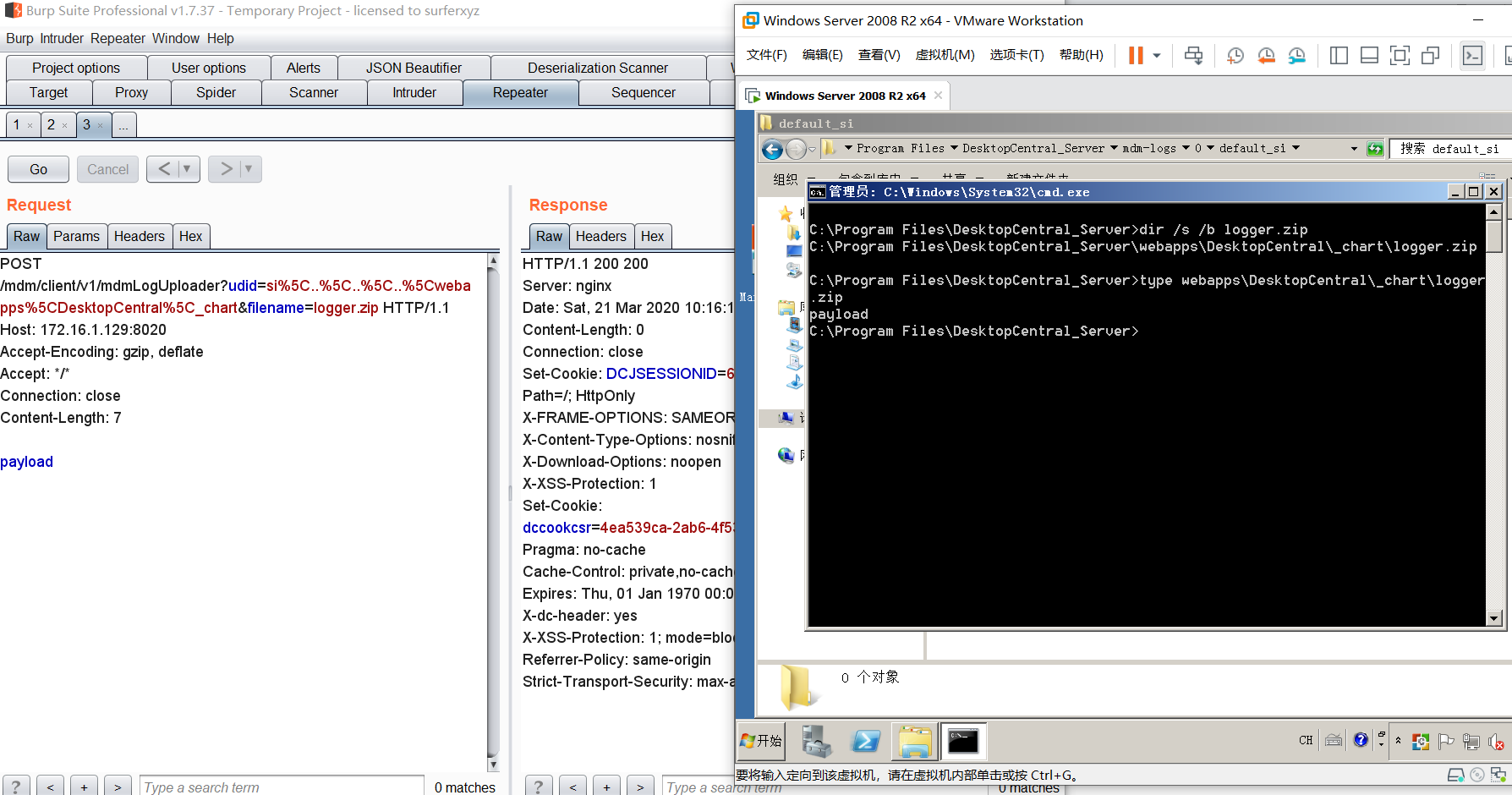The height and width of the screenshot is (795, 1512).
Task: Launch PowerShell from the guest taskbar
Action: [x=865, y=741]
